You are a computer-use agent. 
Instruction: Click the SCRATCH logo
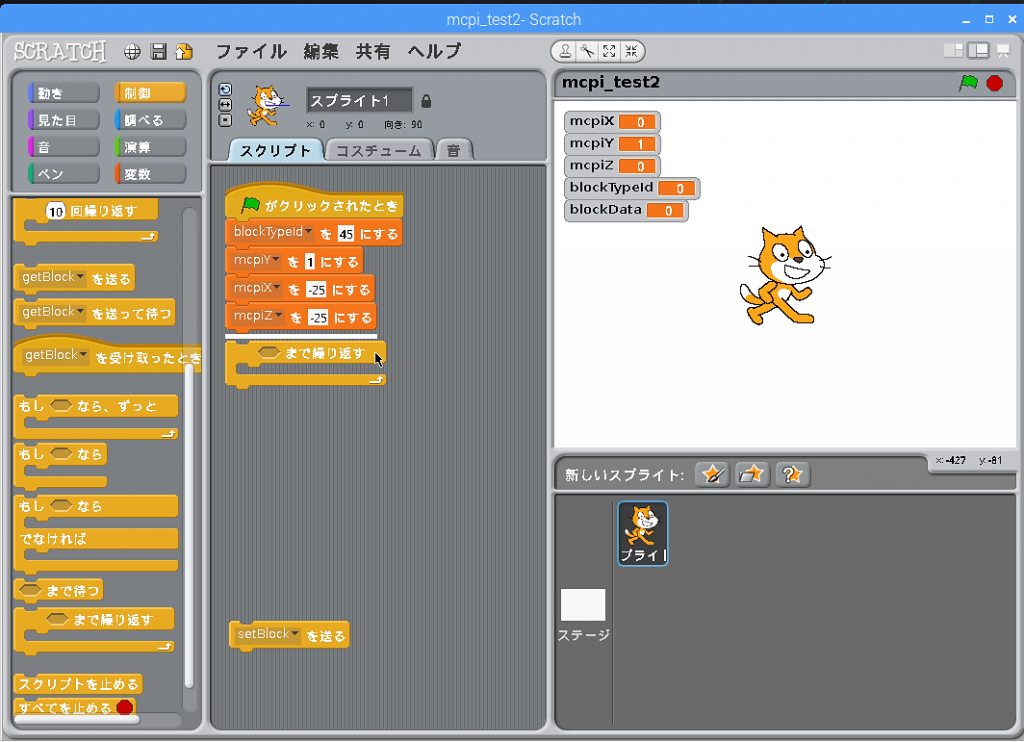click(60, 51)
